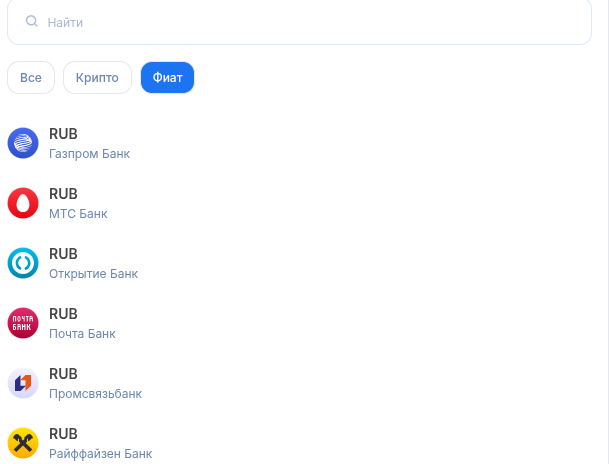Choose the Промсвязьбанк name label
609x464 pixels.
click(x=96, y=394)
